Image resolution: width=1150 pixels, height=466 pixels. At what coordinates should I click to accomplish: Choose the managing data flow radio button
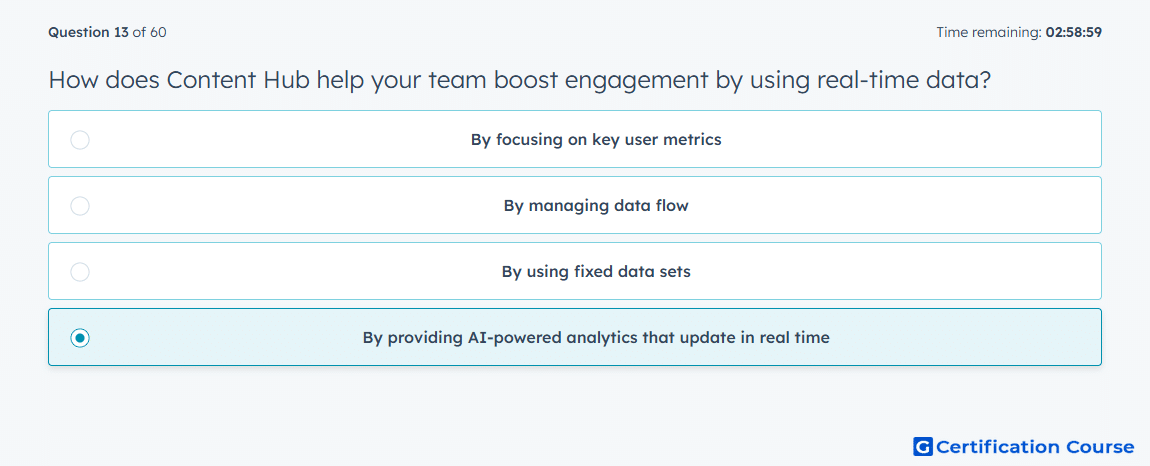[80, 205]
